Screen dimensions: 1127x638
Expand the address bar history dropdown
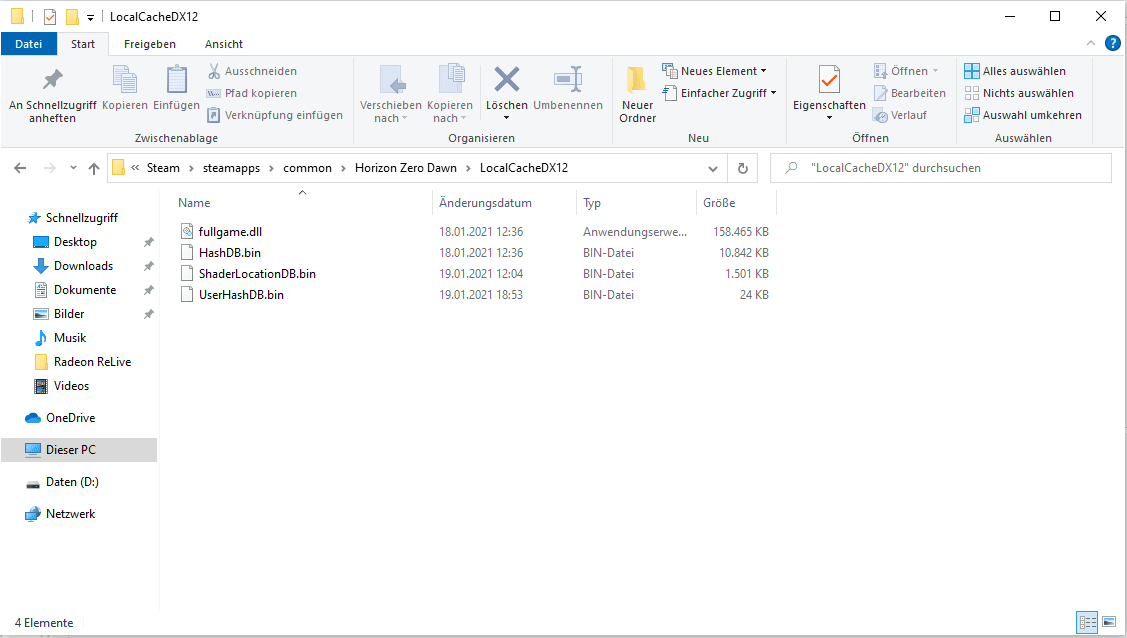point(713,169)
